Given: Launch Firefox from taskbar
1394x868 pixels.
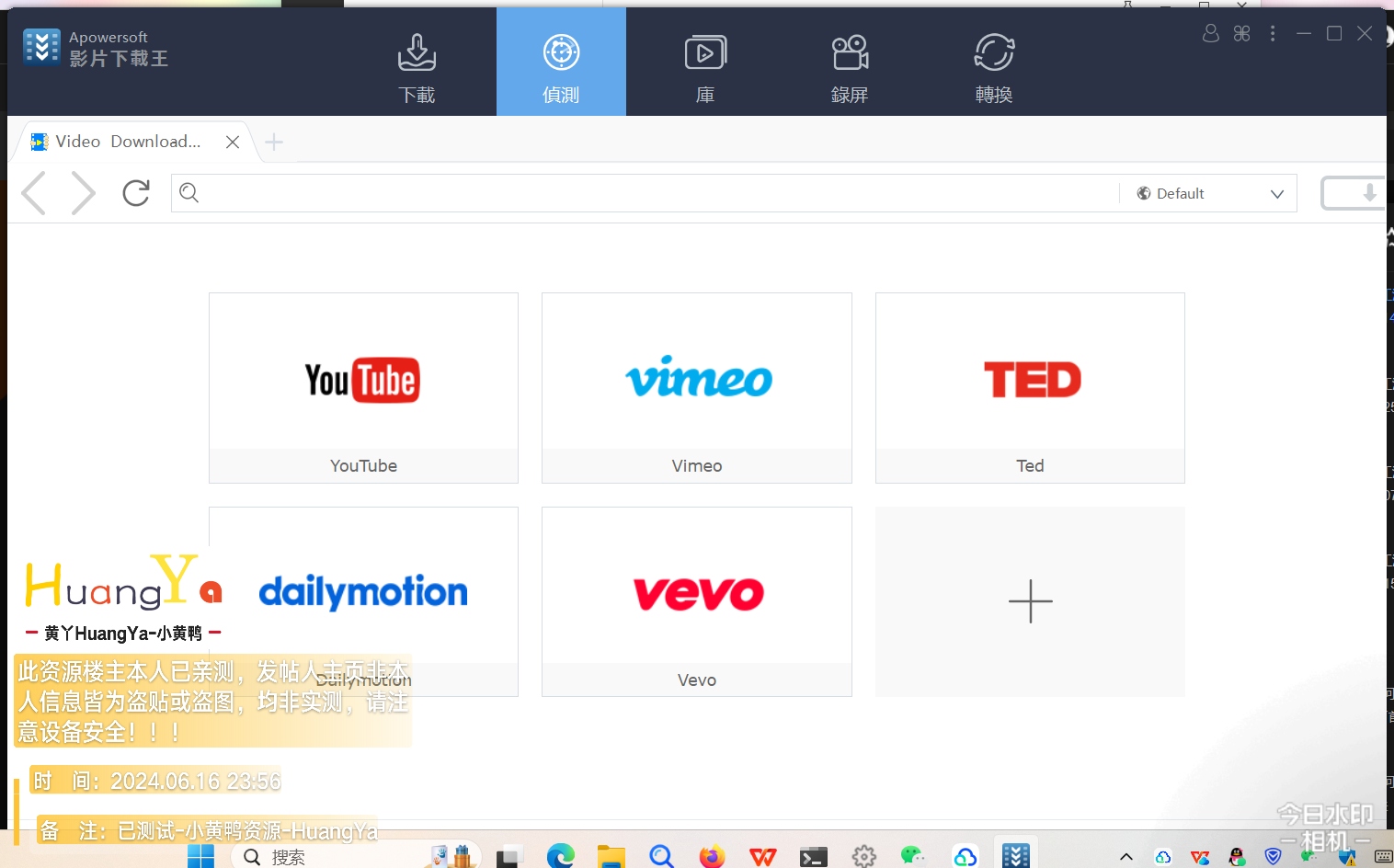Looking at the screenshot, I should click(712, 857).
